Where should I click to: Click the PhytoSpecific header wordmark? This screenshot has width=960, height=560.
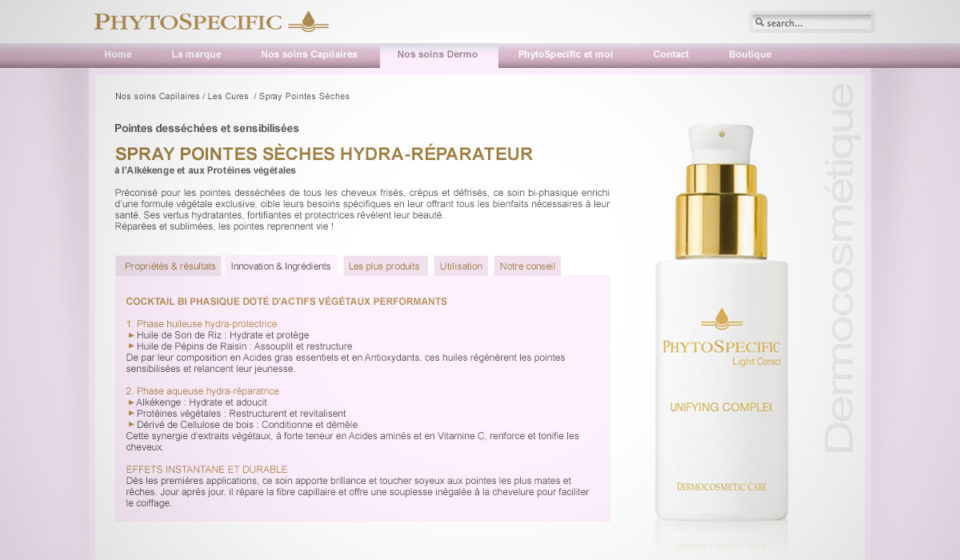pyautogui.click(x=188, y=22)
